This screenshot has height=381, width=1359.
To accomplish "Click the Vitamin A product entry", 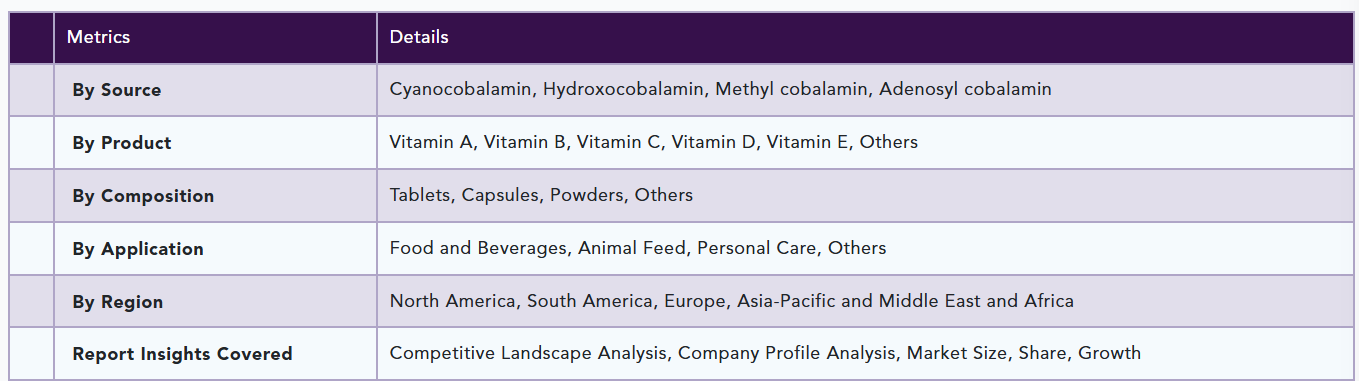I will pos(431,142).
